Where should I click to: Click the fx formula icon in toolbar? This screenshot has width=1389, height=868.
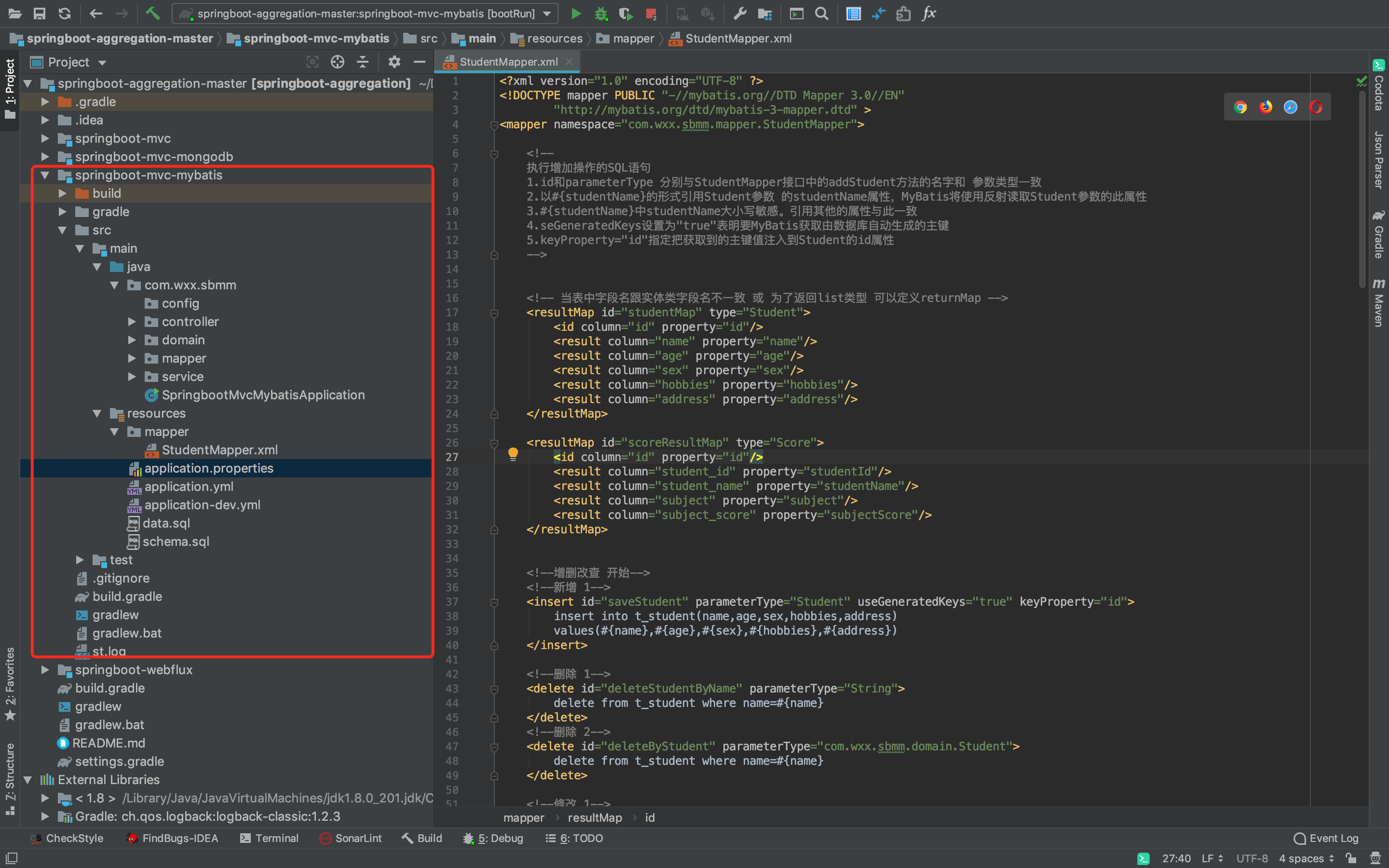(x=929, y=13)
